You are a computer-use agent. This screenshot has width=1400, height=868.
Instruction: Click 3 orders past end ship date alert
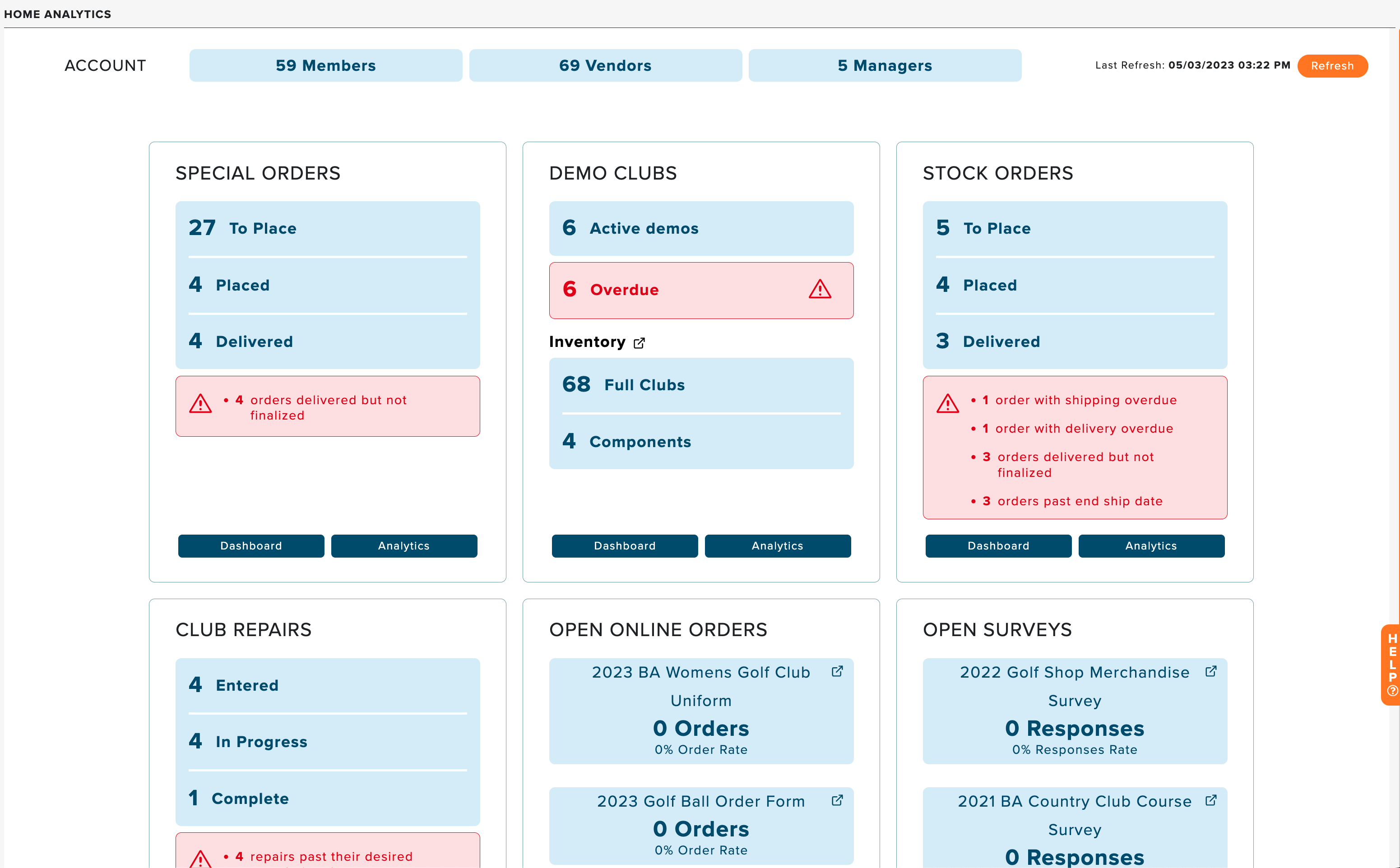point(1072,501)
